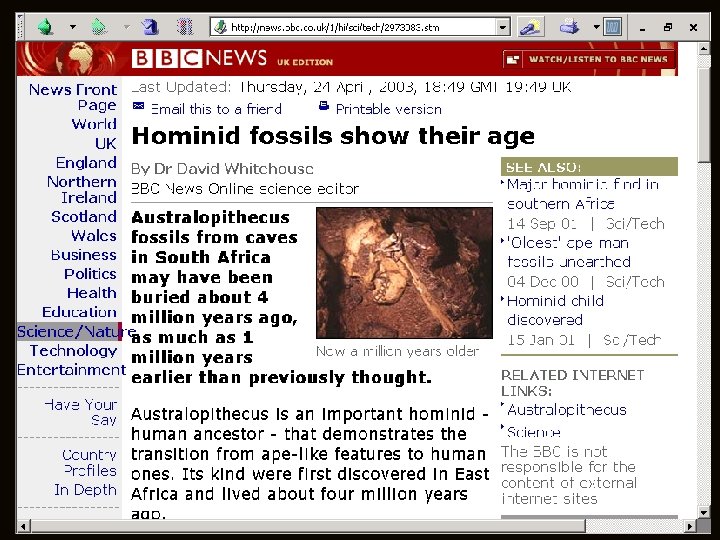Click the vertical scrollbar up arrow
The height and width of the screenshot is (540, 720).
[703, 48]
